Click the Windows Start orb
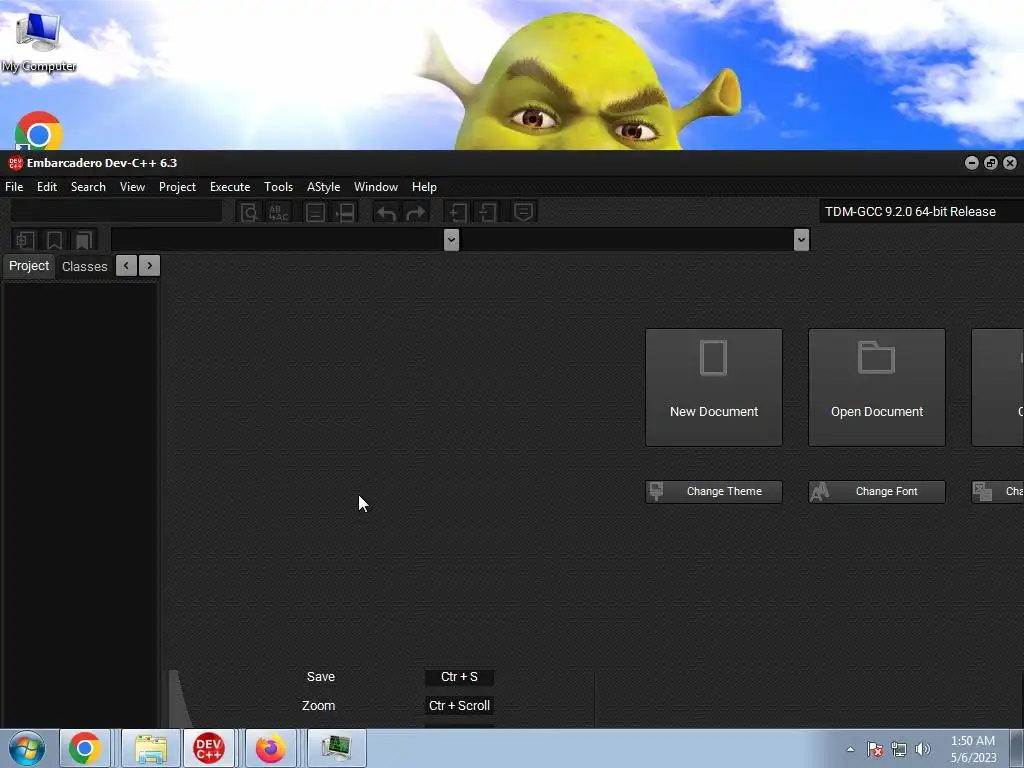Screen dimensions: 1024x768 coord(27,748)
